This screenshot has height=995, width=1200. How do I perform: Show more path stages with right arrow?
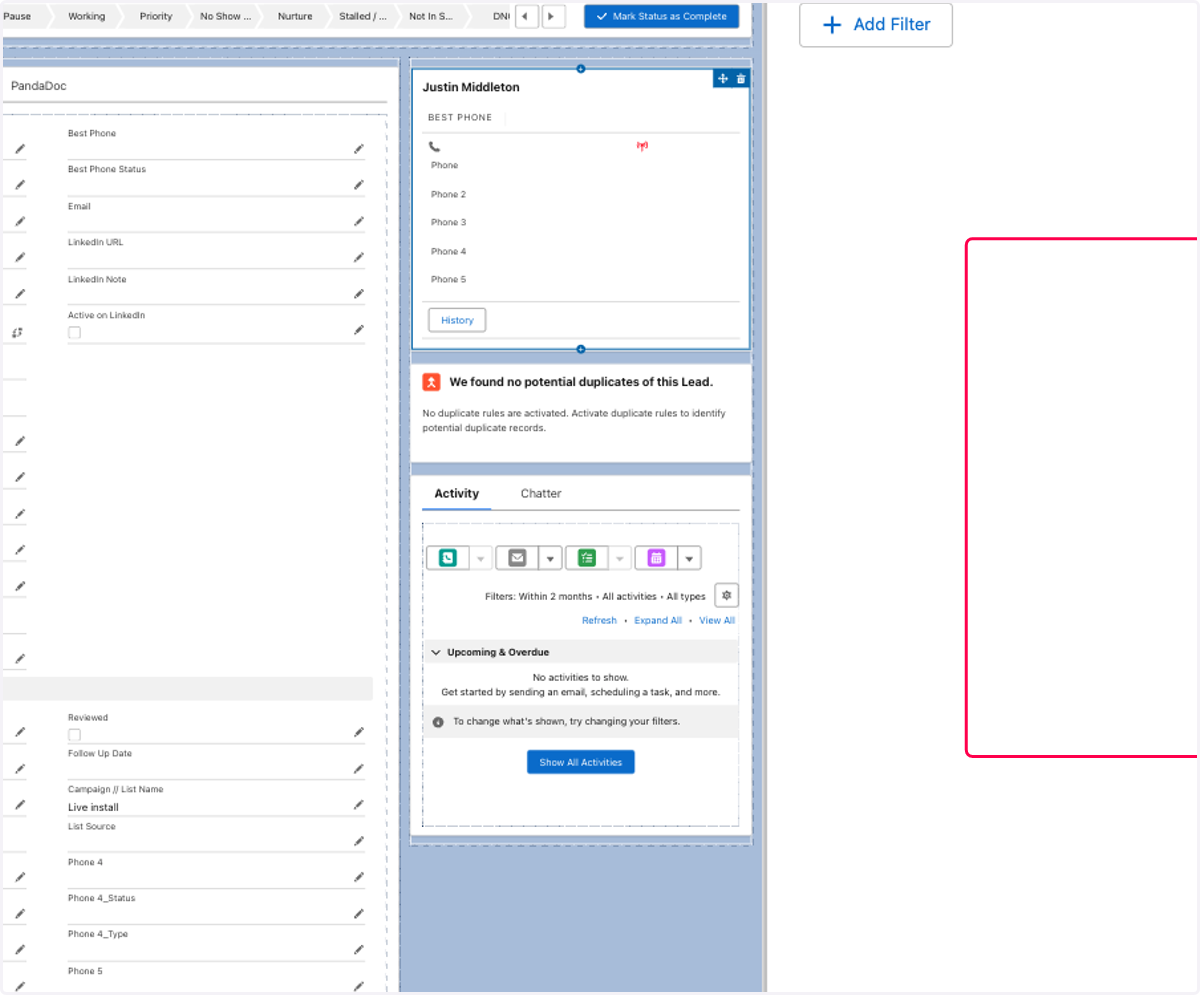point(553,16)
